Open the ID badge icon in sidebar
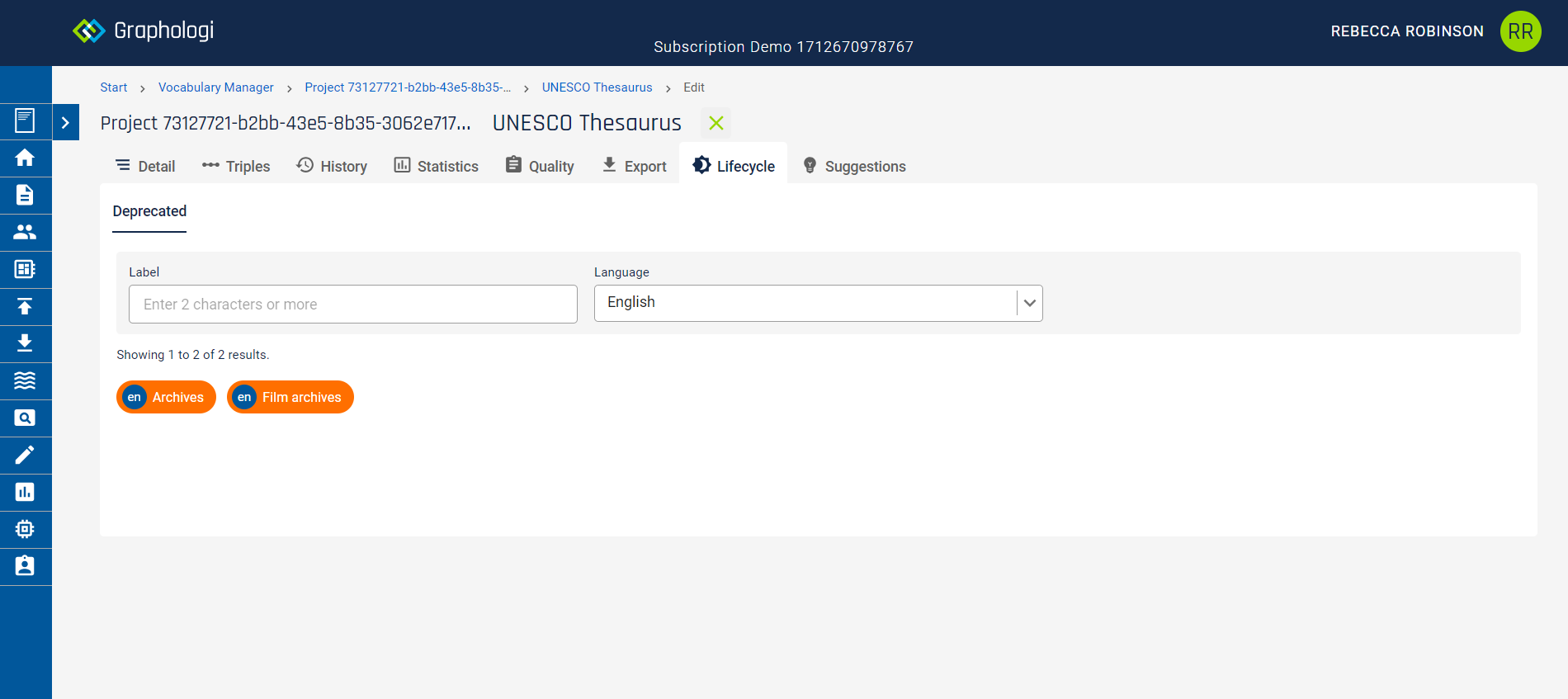 tap(25, 566)
